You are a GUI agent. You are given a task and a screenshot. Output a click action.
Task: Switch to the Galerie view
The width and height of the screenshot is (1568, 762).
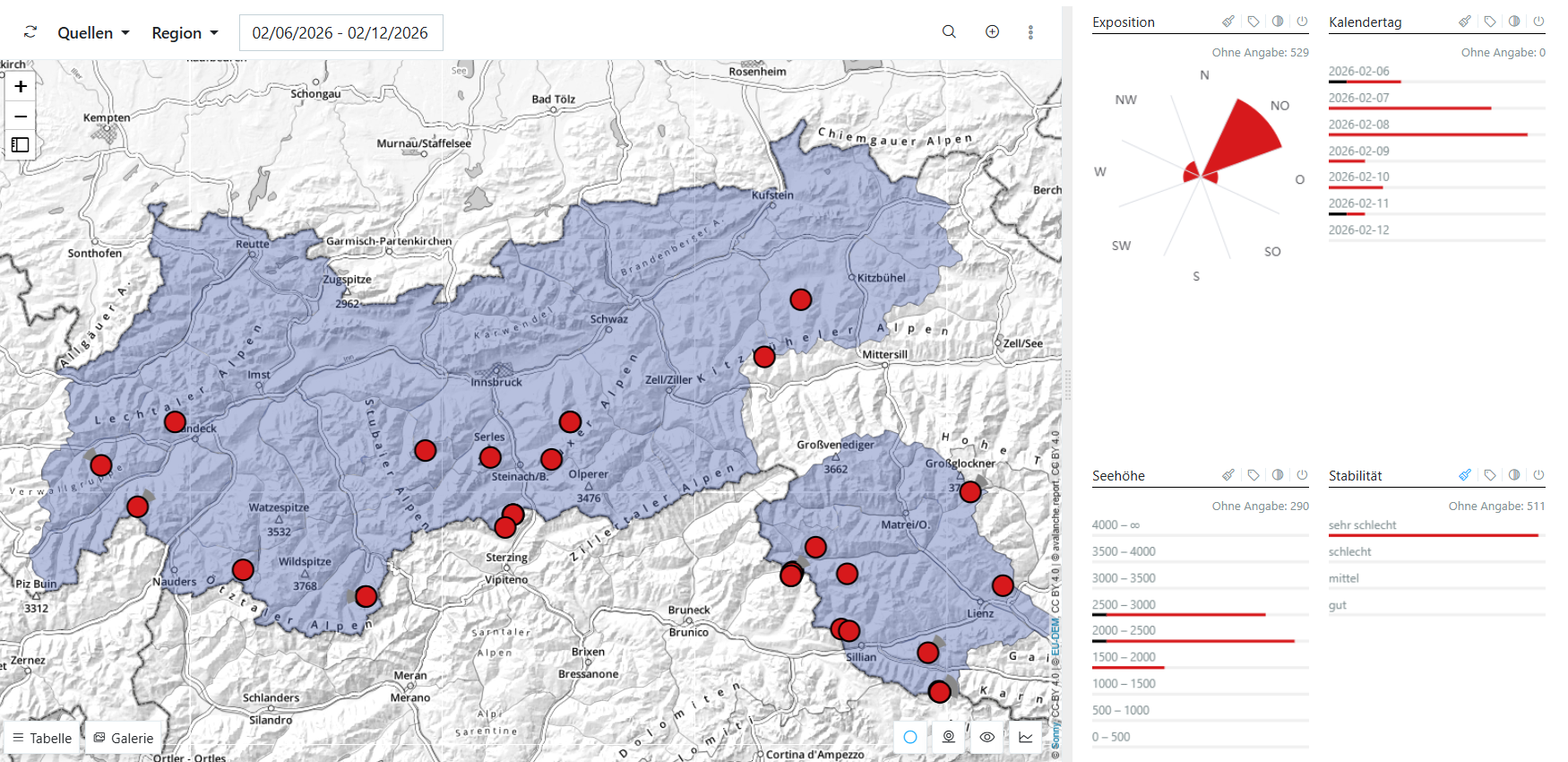(124, 738)
